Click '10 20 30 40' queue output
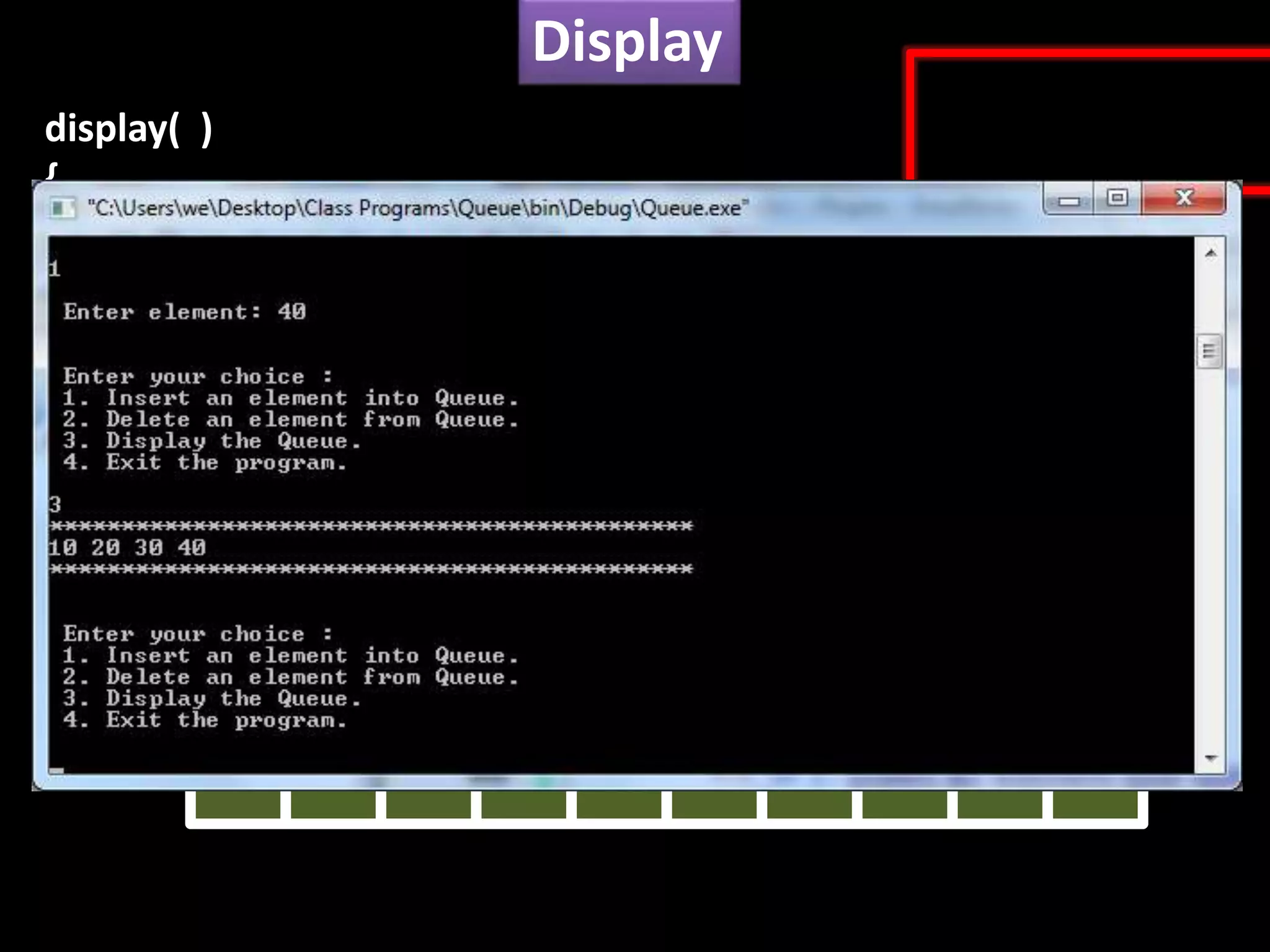Image resolution: width=1270 pixels, height=952 pixels. click(x=127, y=548)
